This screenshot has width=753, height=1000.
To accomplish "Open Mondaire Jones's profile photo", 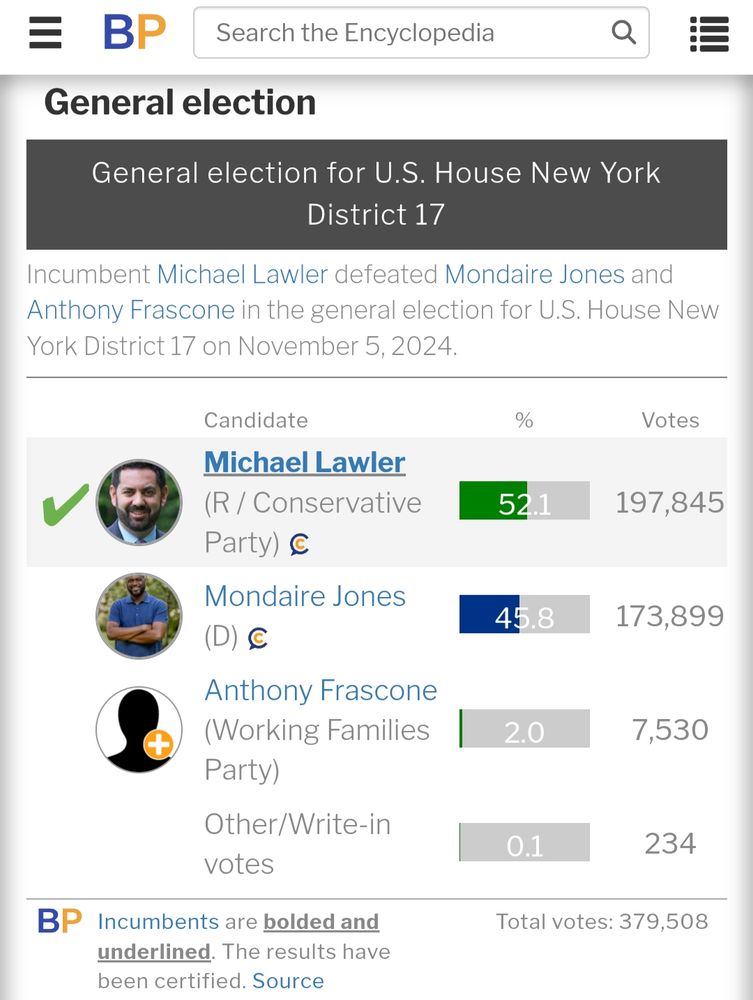I will coord(139,615).
